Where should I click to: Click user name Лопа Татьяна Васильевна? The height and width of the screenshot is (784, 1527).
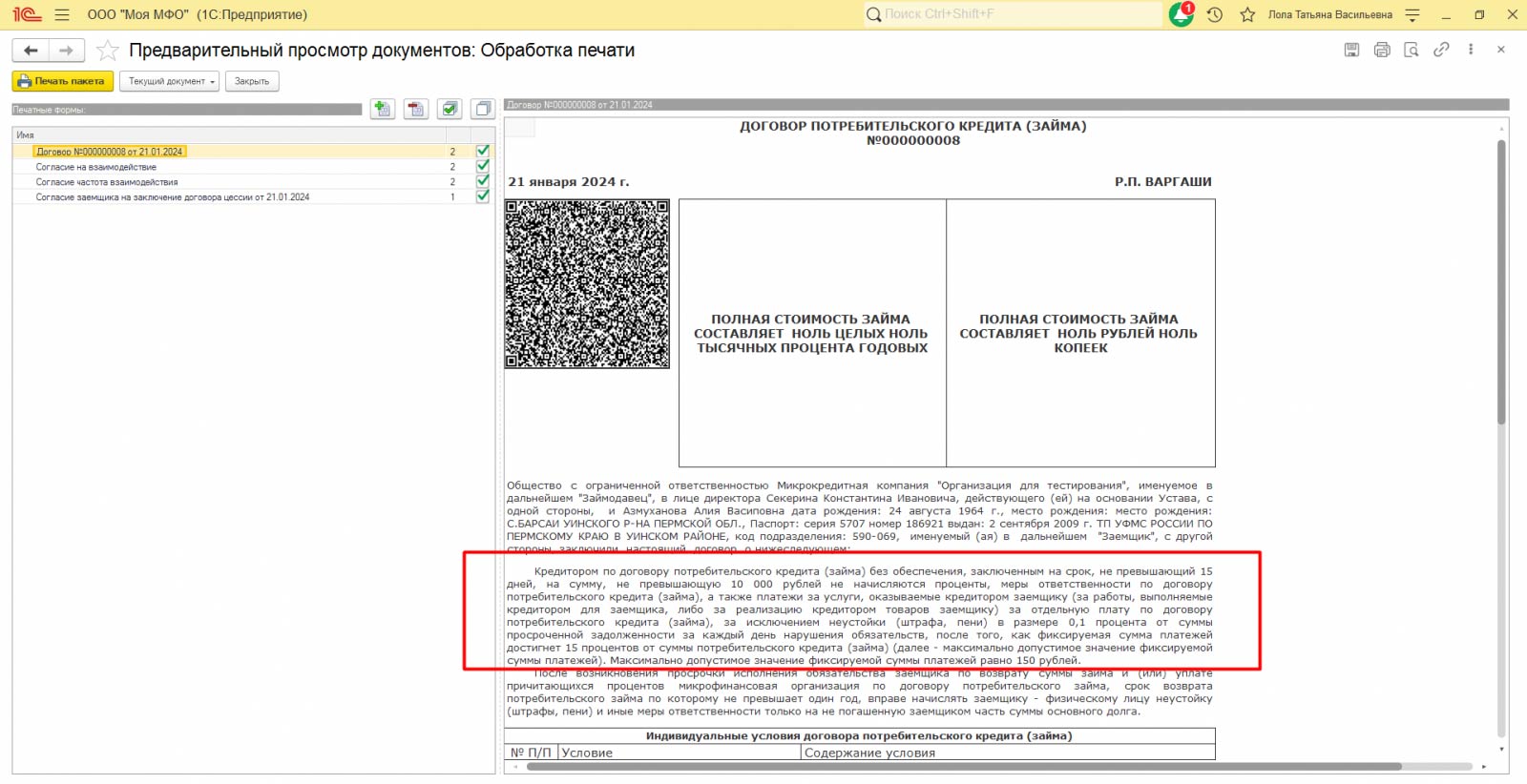pyautogui.click(x=1330, y=15)
